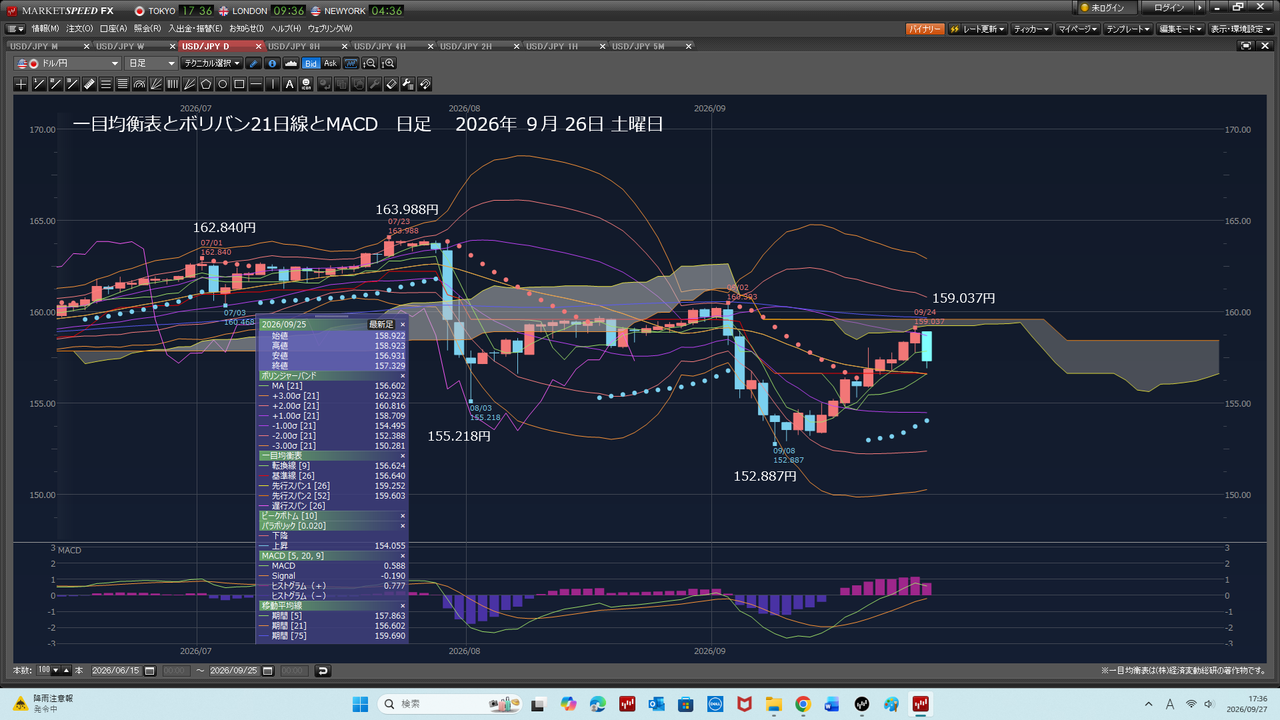Viewport: 1280px width, 720px height.
Task: Select the horizontal line drawing tool
Action: pyautogui.click(x=257, y=84)
